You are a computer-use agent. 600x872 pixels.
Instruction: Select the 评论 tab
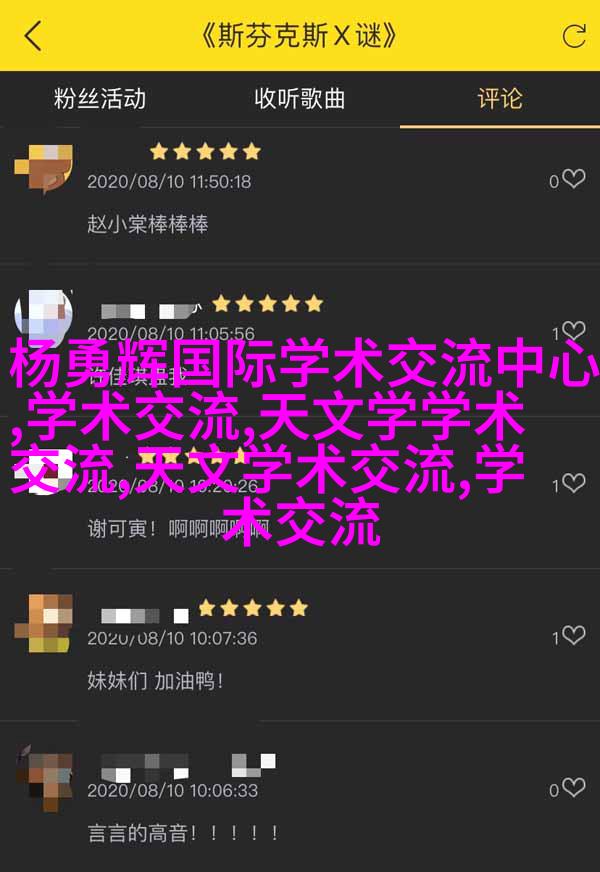click(x=500, y=99)
